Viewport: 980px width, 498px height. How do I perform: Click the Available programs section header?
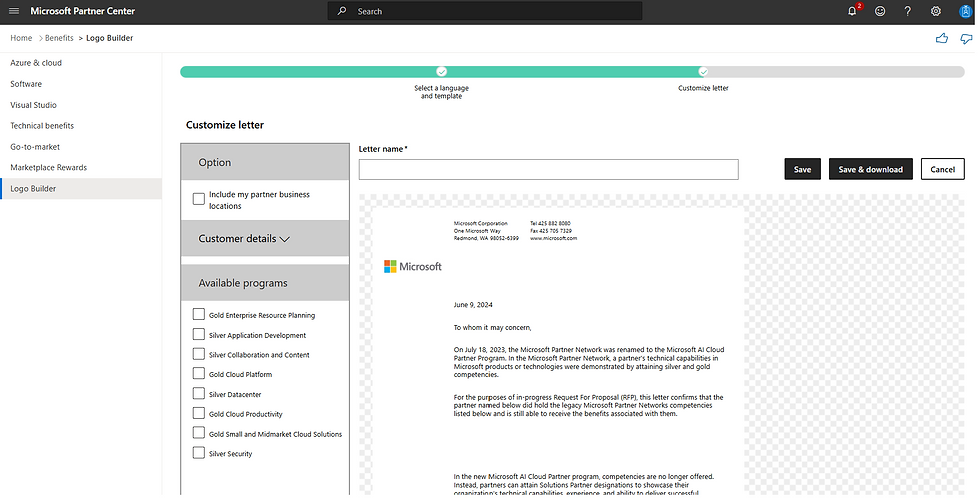(265, 283)
